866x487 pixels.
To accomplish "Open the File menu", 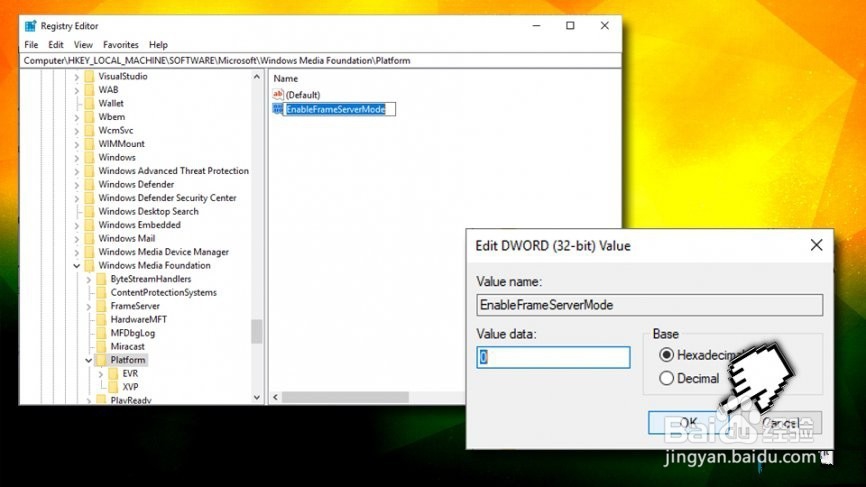I will (31, 45).
